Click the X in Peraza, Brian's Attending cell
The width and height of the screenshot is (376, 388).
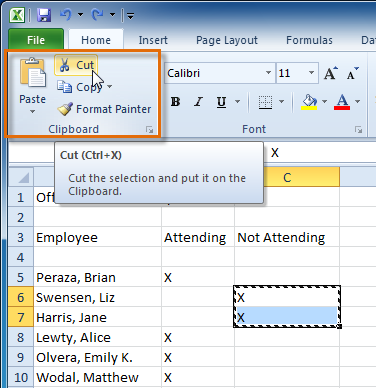[168, 278]
